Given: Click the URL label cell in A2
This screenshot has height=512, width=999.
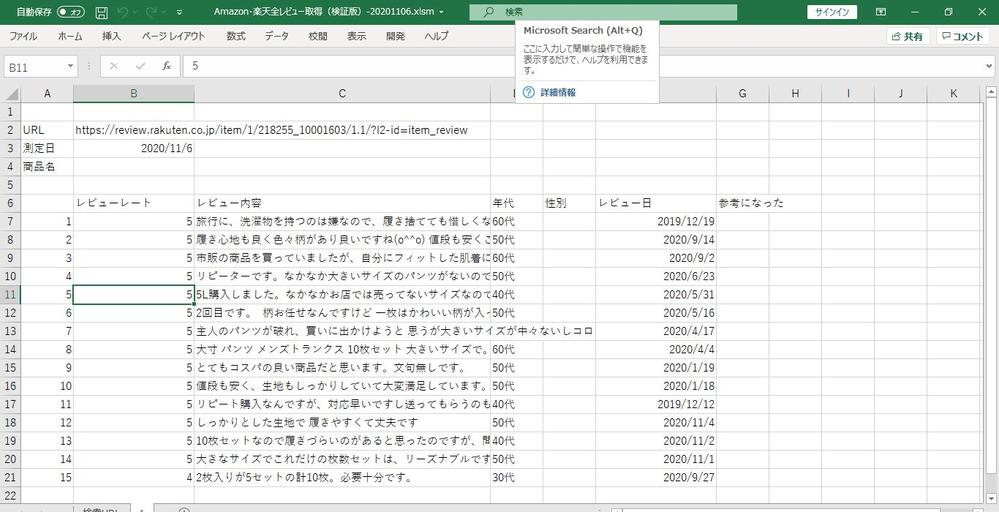Looking at the screenshot, I should pos(47,131).
